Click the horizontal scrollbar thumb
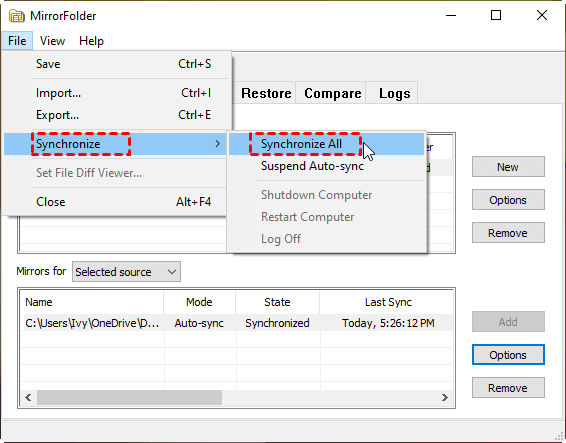Viewport: 566px width, 443px height. 129,398
